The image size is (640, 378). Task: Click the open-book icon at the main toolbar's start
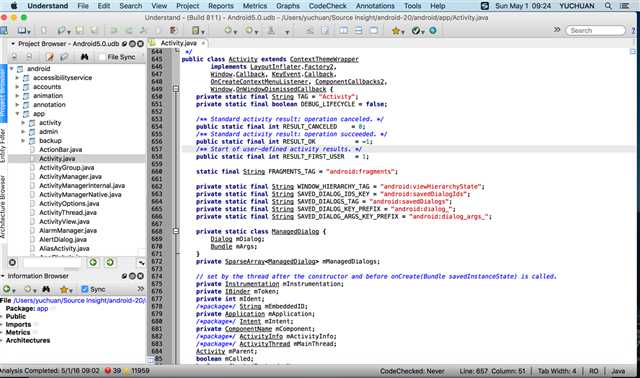(x=22, y=31)
